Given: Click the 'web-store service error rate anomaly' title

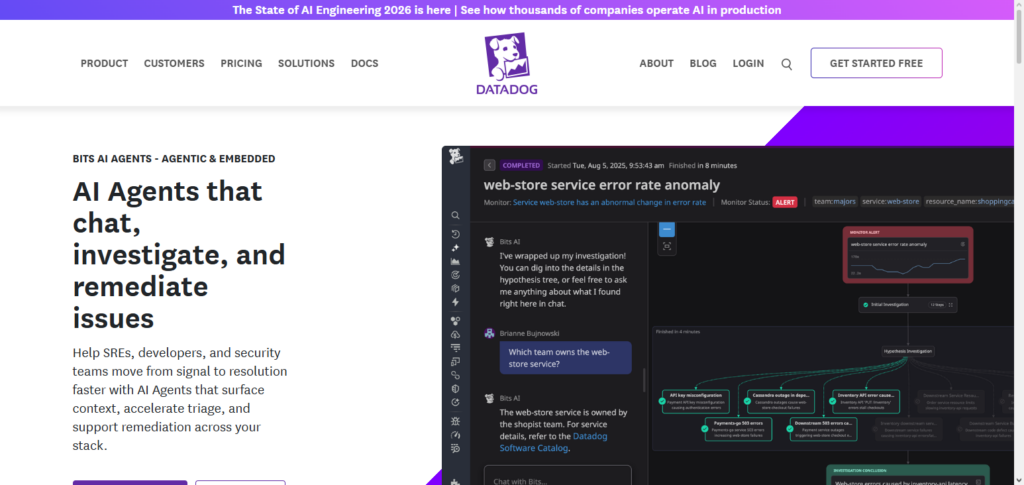Looking at the screenshot, I should (601, 185).
